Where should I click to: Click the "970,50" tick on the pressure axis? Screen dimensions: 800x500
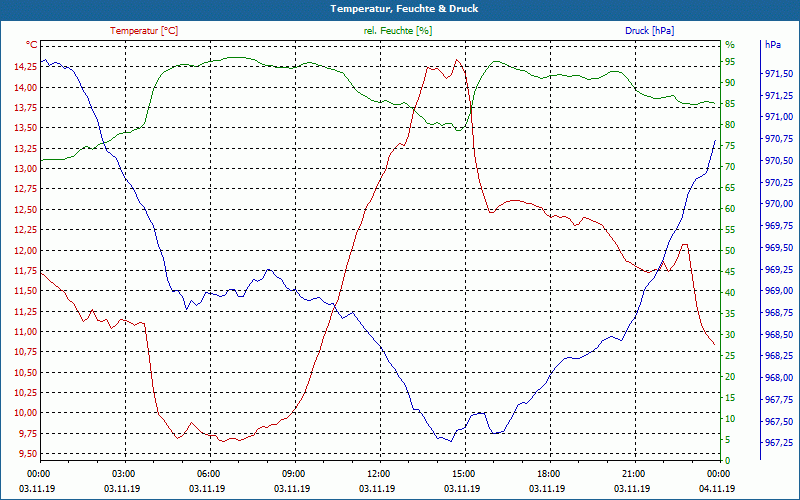pyautogui.click(x=779, y=161)
